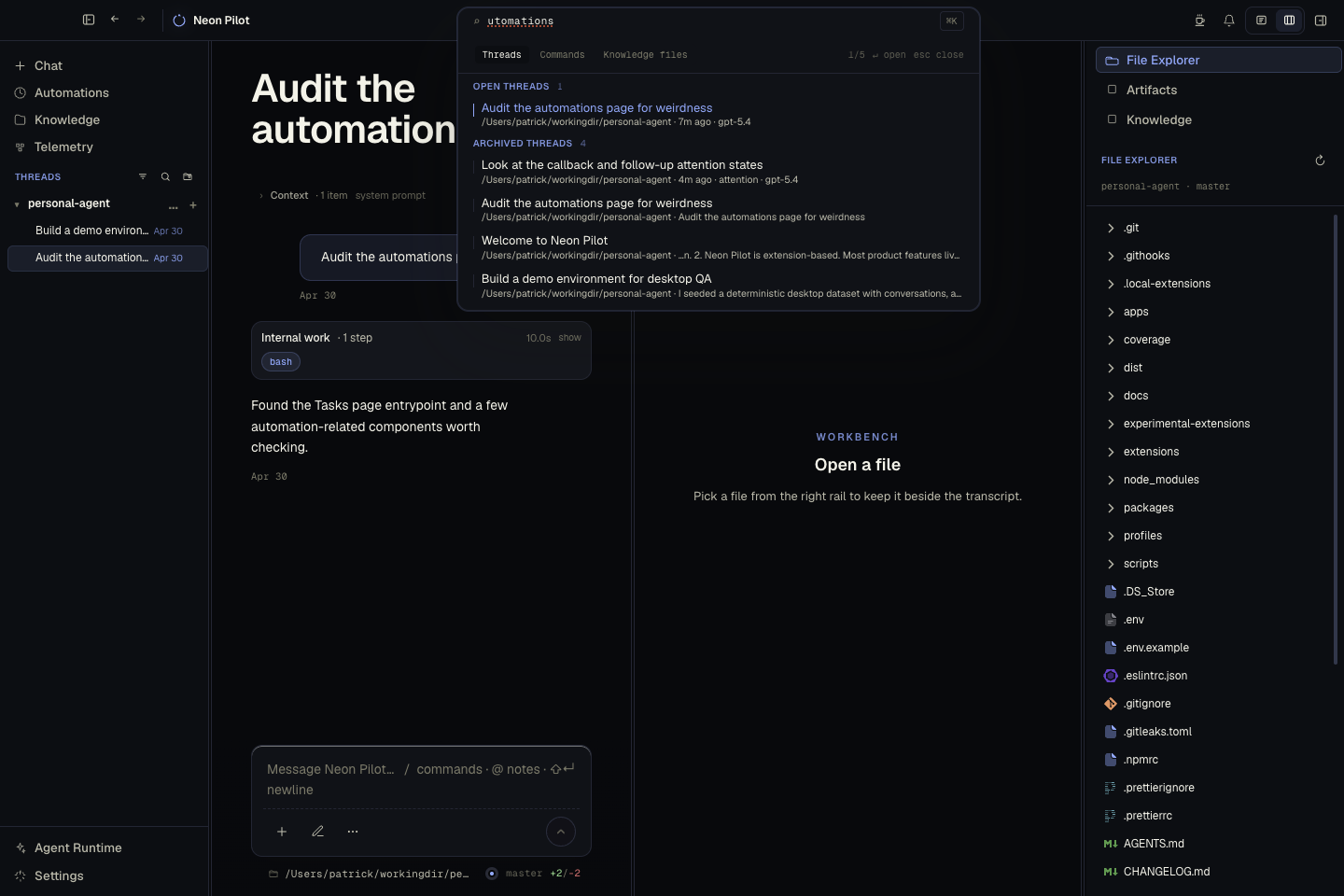The height and width of the screenshot is (896, 1344).
Task: Filter threads with the filter icon
Action: [143, 176]
